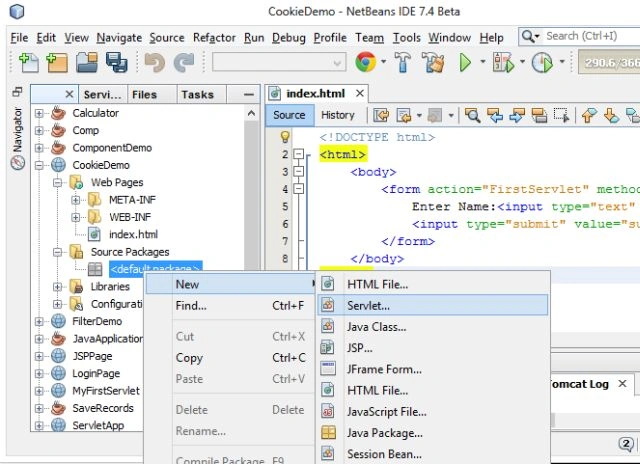The image size is (640, 464).
Task: Click the green Run Project arrow
Action: pyautogui.click(x=465, y=62)
